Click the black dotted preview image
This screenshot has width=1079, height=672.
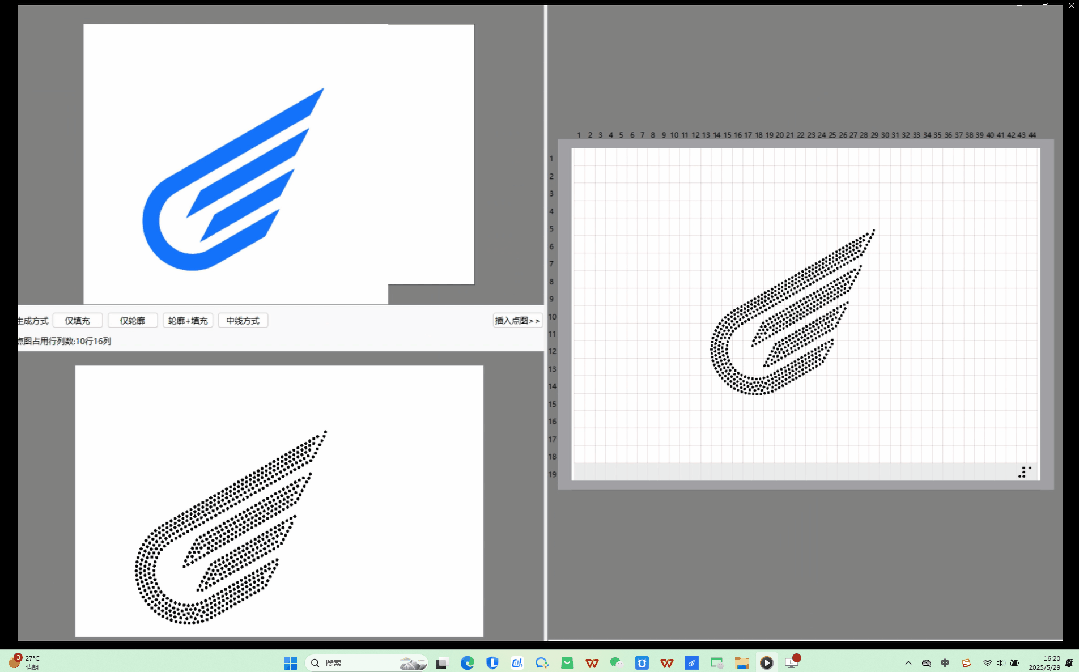click(230, 528)
